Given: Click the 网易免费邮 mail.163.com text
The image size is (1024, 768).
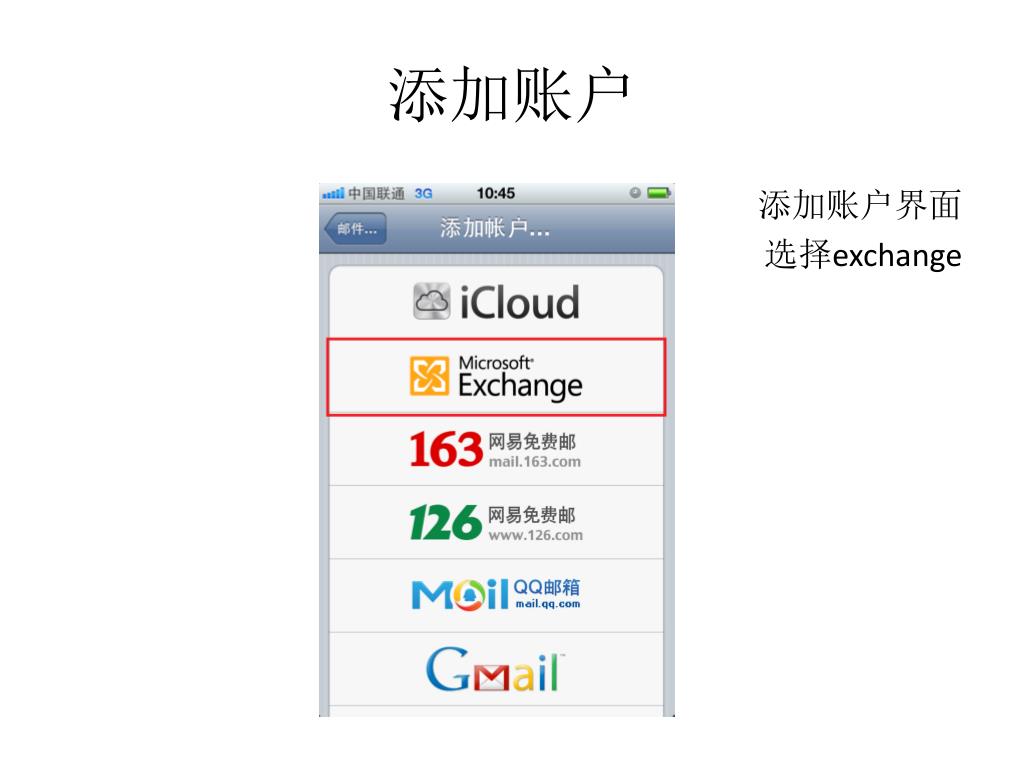Looking at the screenshot, I should [x=534, y=451].
